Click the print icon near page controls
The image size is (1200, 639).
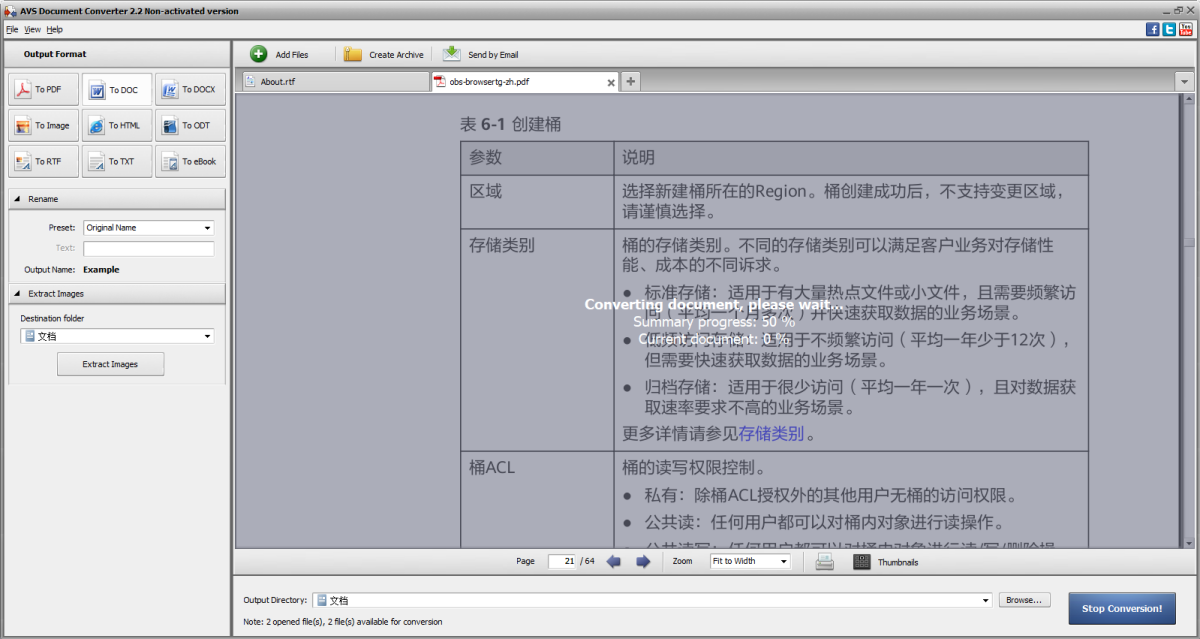(x=824, y=561)
